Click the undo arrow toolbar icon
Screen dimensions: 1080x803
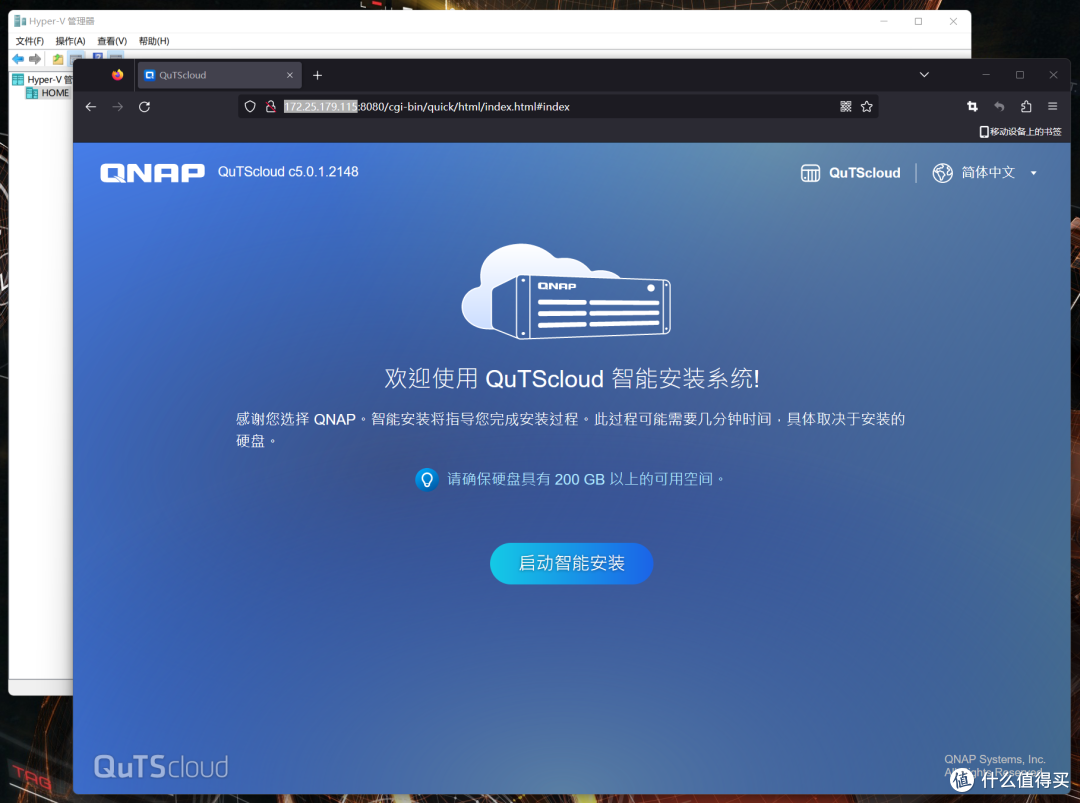point(999,106)
